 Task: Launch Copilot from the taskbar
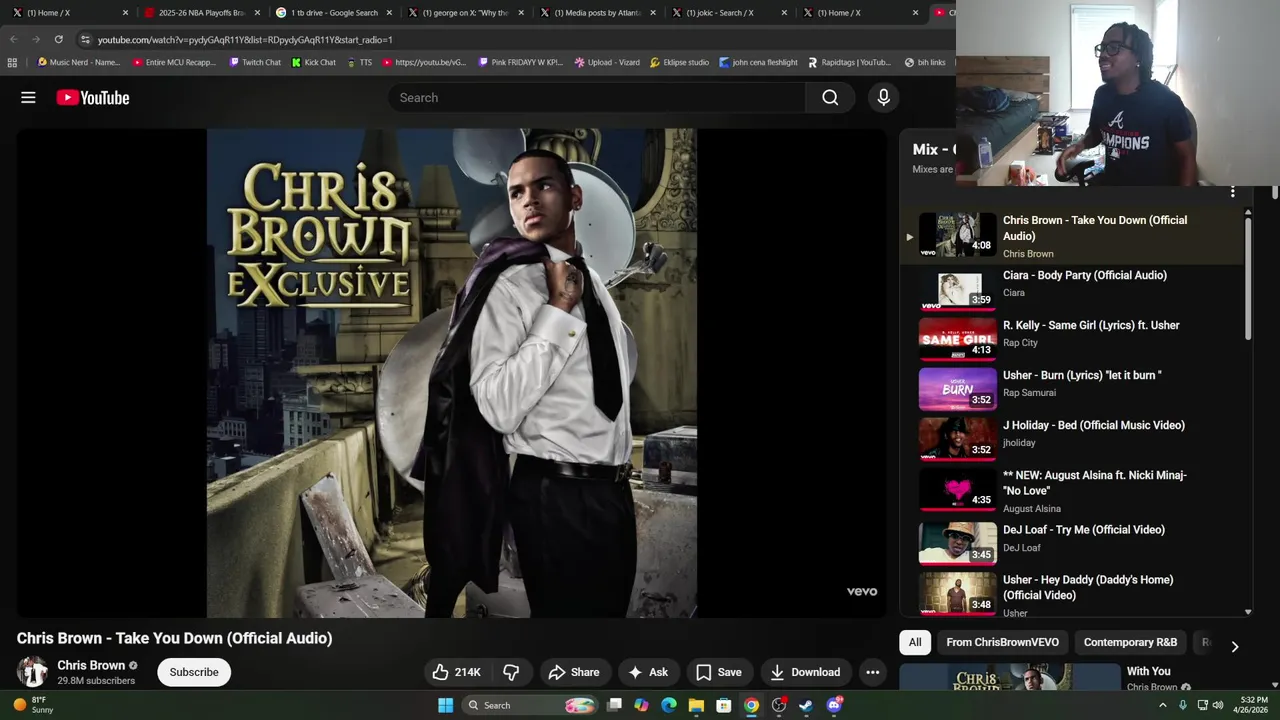coord(641,705)
